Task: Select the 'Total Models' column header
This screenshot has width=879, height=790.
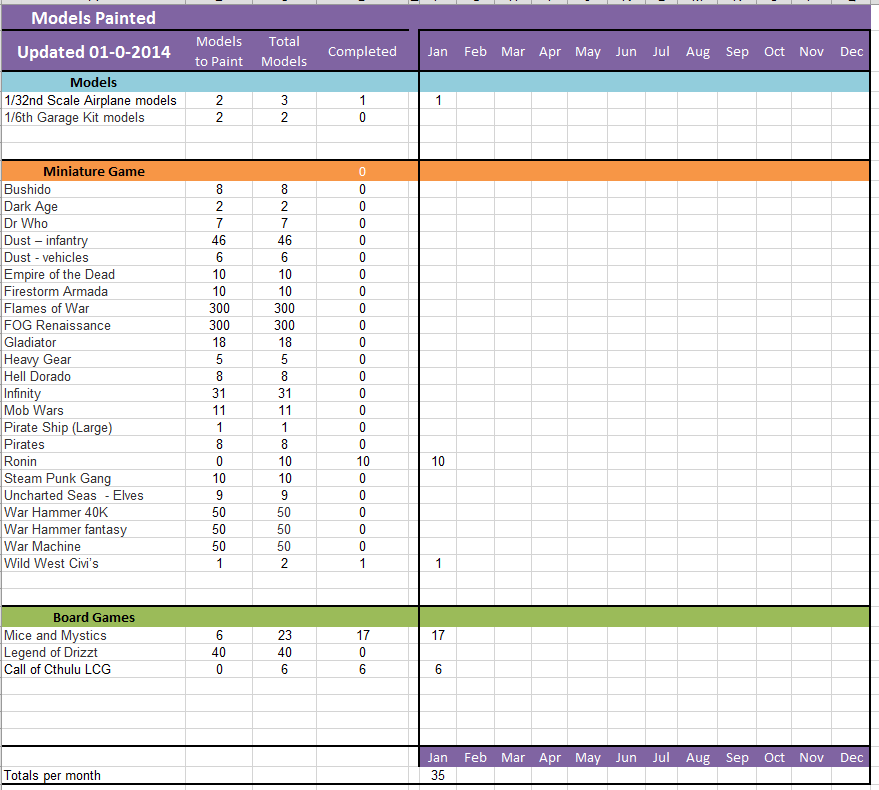Action: click(284, 52)
